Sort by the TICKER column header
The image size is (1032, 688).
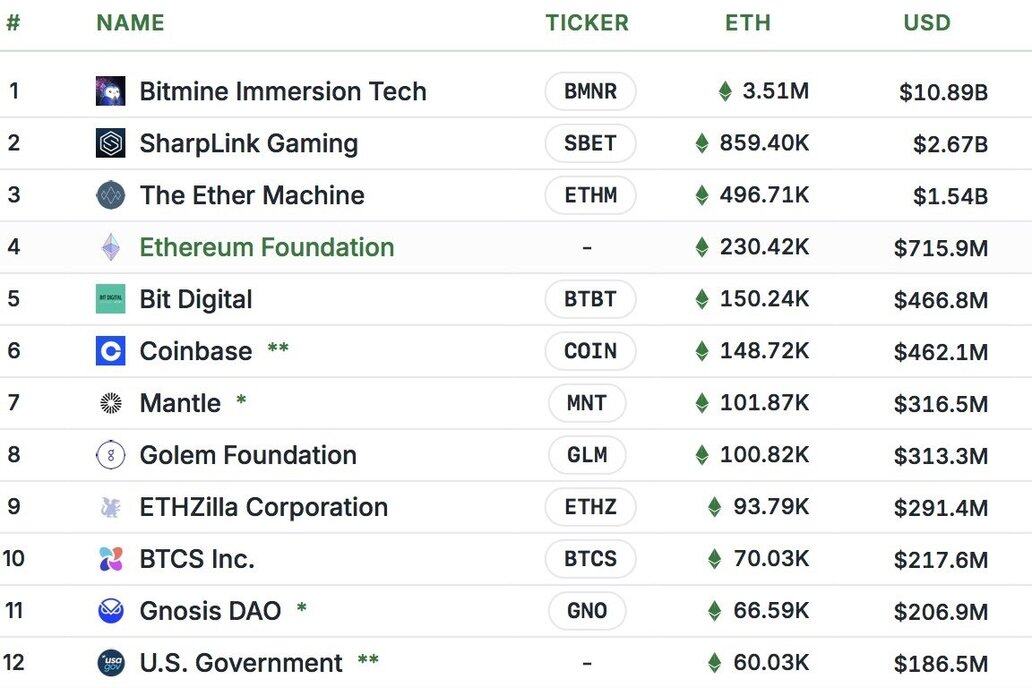(x=587, y=23)
